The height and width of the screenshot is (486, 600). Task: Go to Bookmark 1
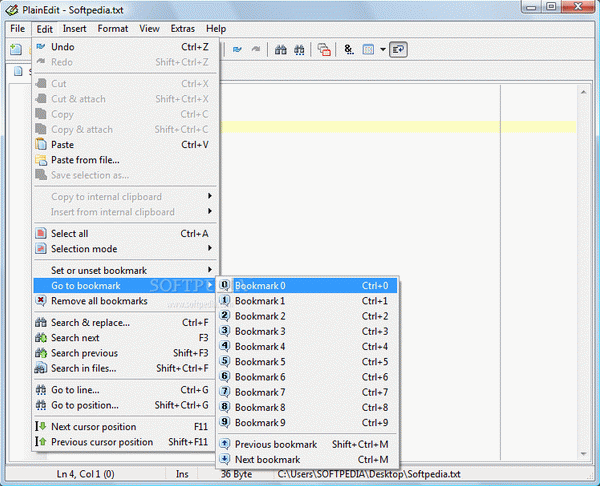coord(308,301)
